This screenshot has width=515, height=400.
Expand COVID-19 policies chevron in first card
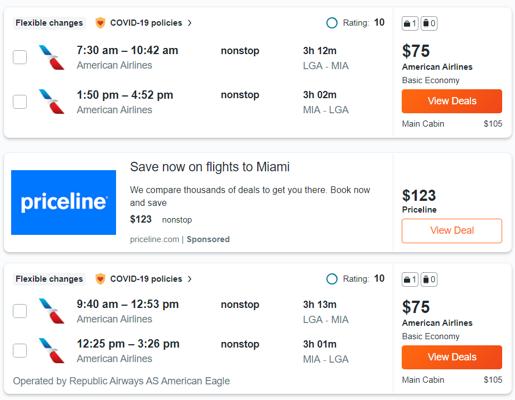(x=190, y=23)
